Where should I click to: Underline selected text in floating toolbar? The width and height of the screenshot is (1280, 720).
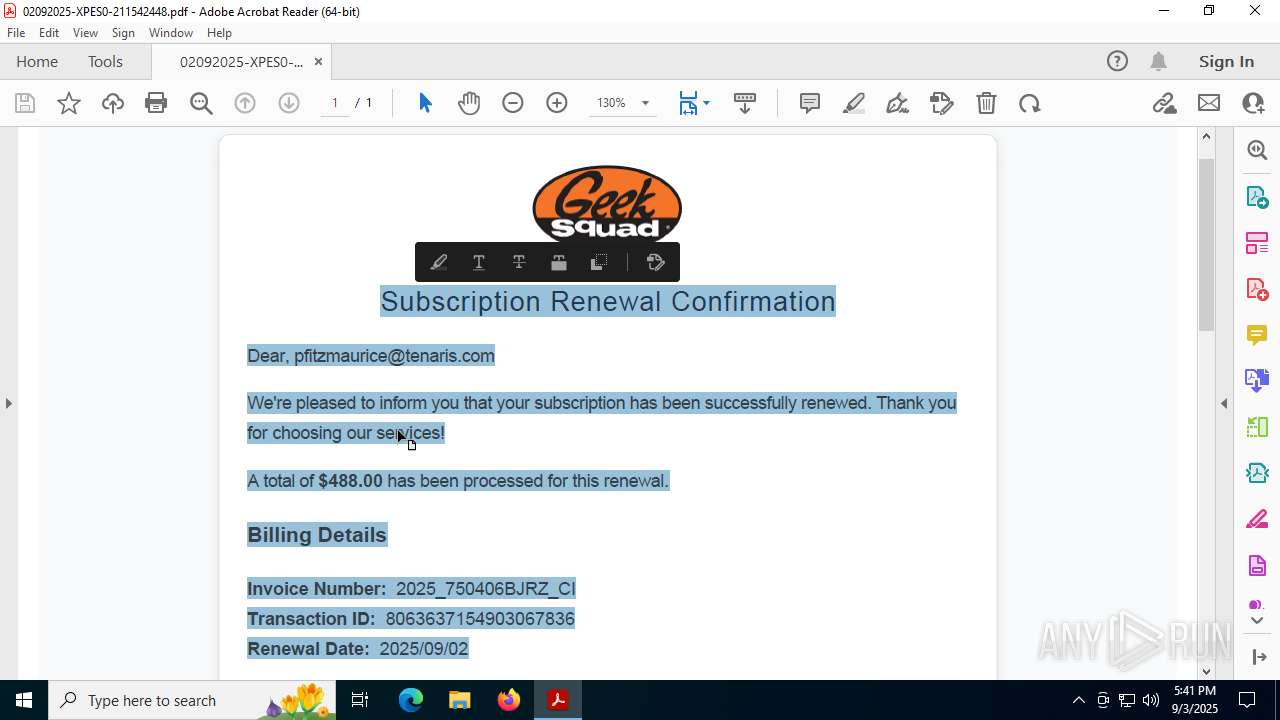point(479,262)
